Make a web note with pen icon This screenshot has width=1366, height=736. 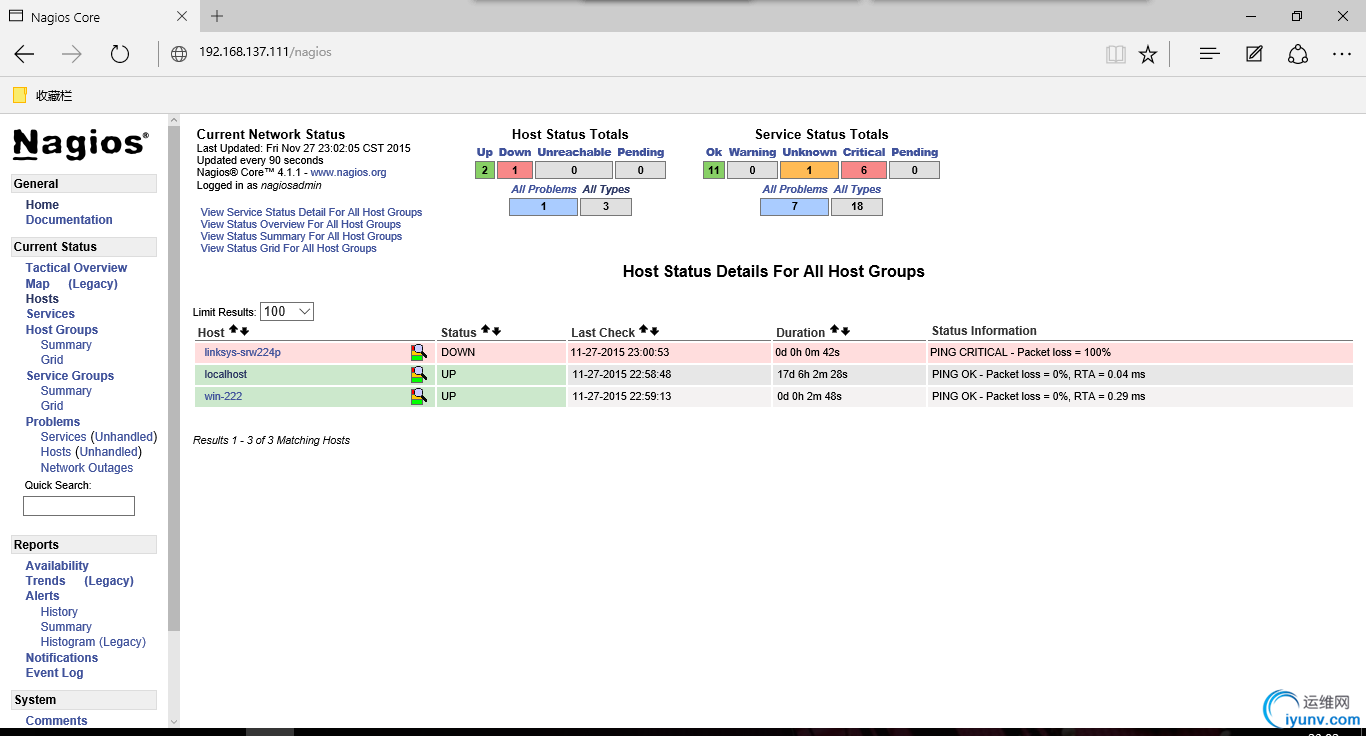click(x=1254, y=54)
